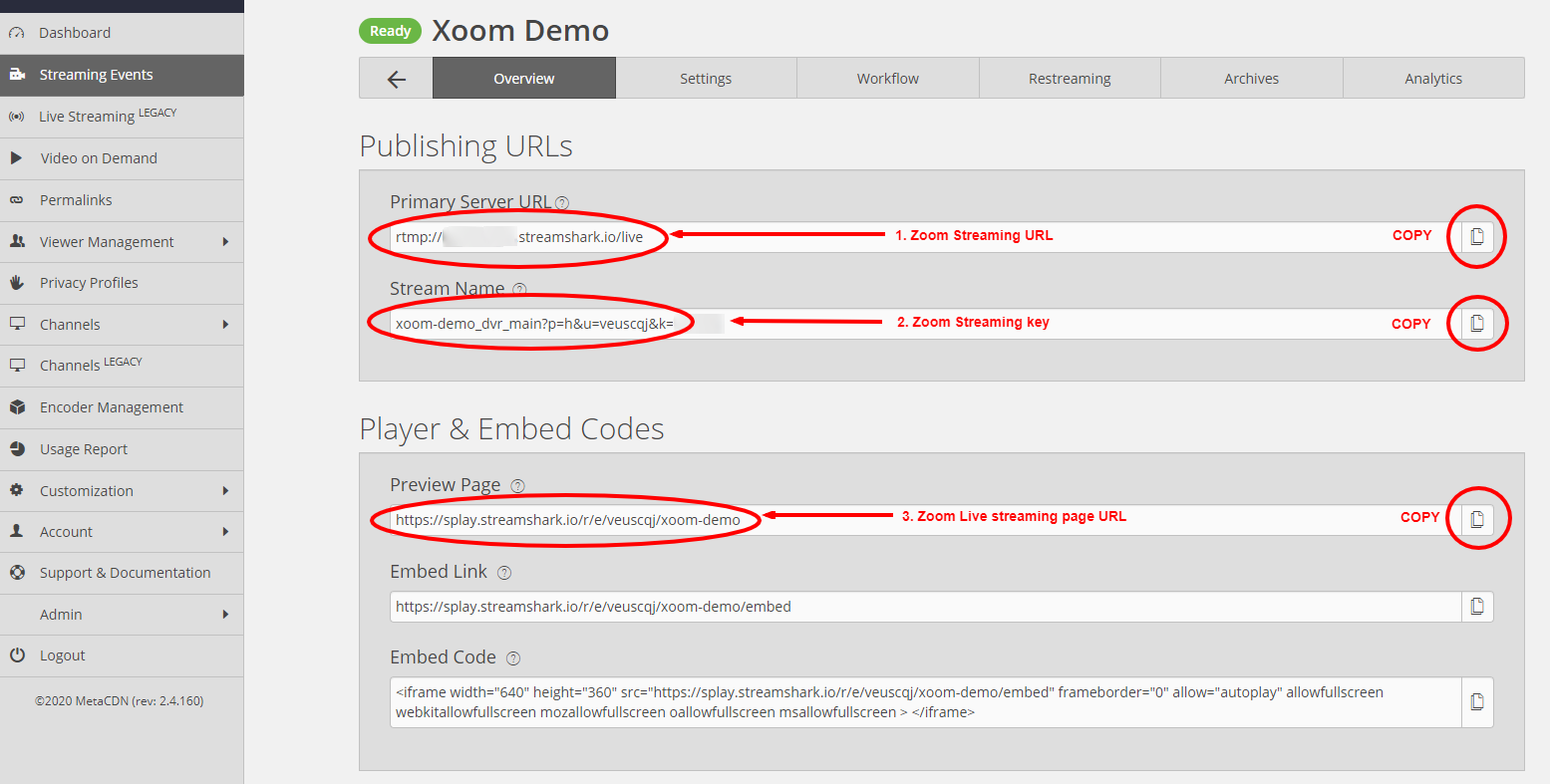This screenshot has width=1550, height=784.
Task: Click the Channels Legacy monitor icon
Action: click(17, 366)
